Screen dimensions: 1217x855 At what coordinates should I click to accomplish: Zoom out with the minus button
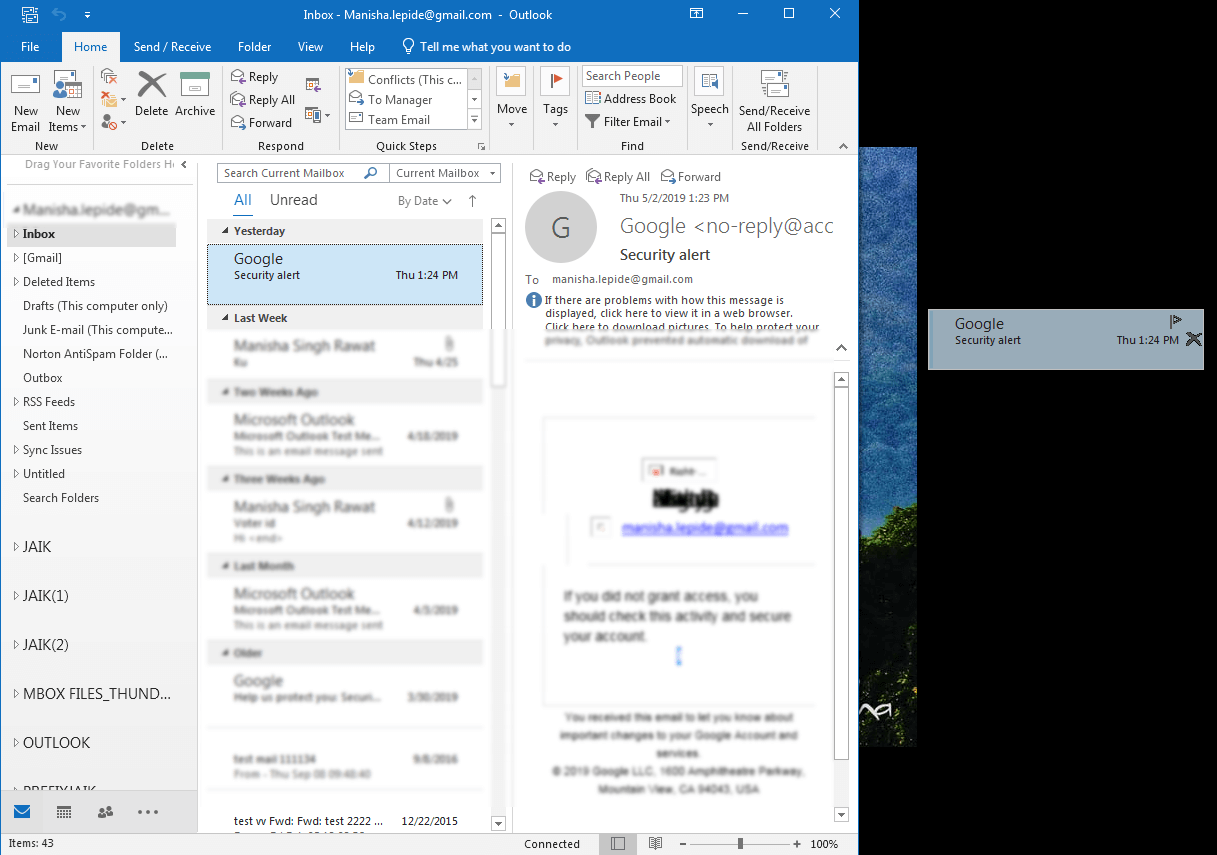tap(683, 844)
